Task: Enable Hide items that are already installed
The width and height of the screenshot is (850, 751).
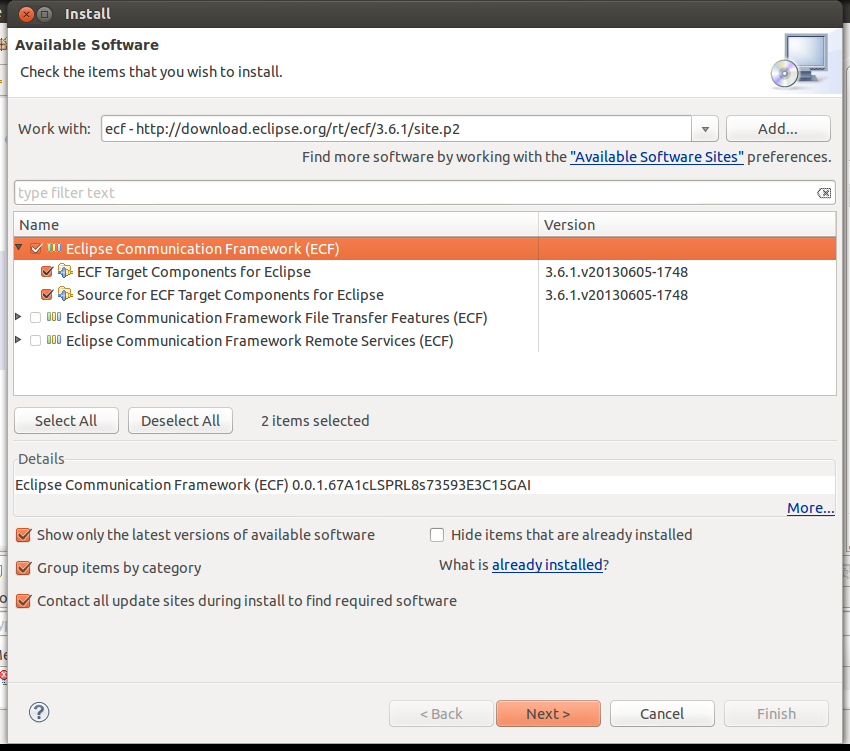Action: [437, 535]
